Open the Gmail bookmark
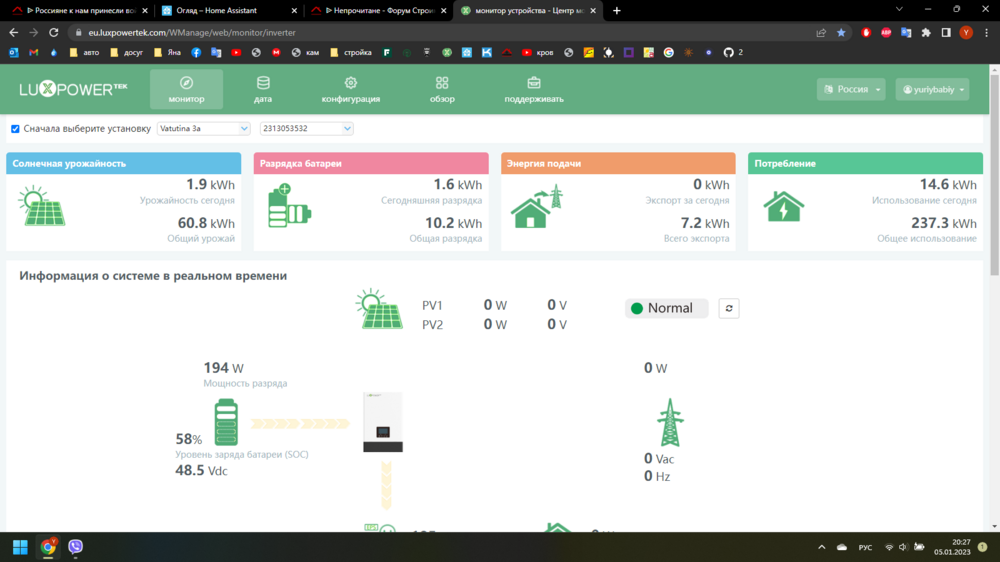The width and height of the screenshot is (1000, 562). click(x=34, y=52)
